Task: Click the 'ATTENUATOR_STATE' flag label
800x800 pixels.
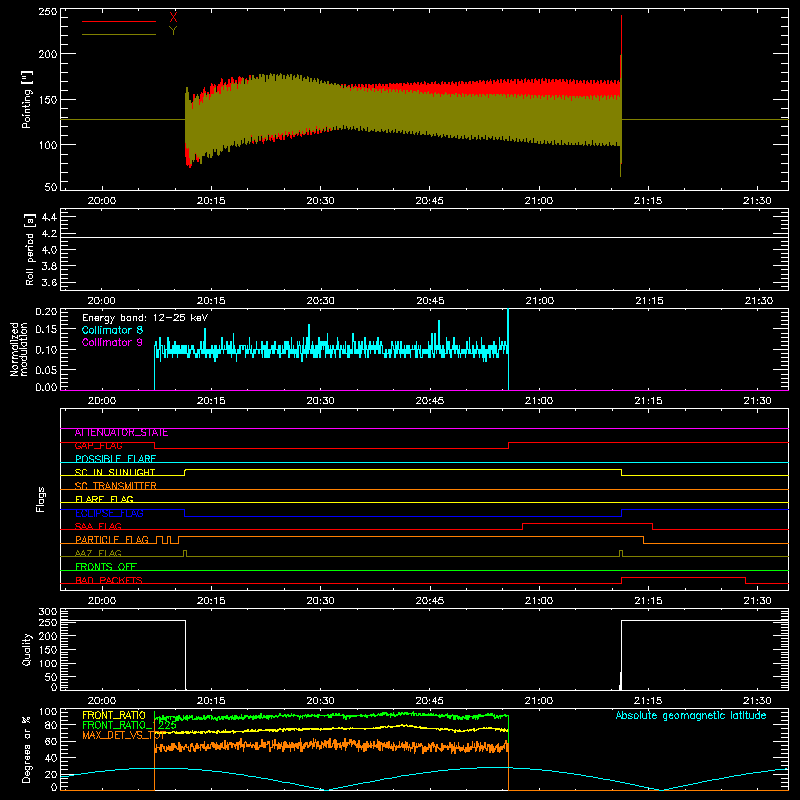Action: tap(121, 433)
